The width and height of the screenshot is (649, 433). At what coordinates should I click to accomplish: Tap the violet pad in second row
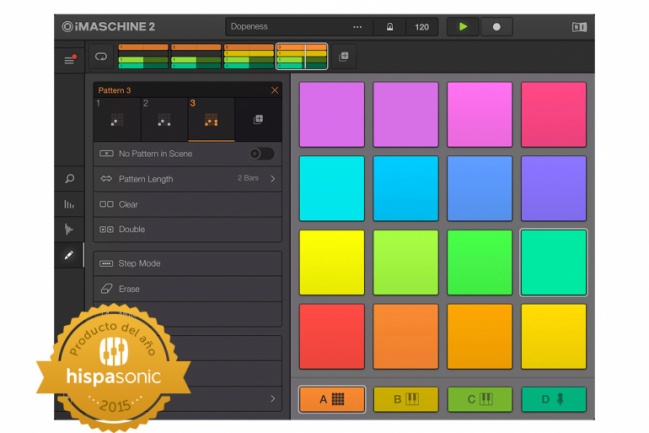click(554, 188)
